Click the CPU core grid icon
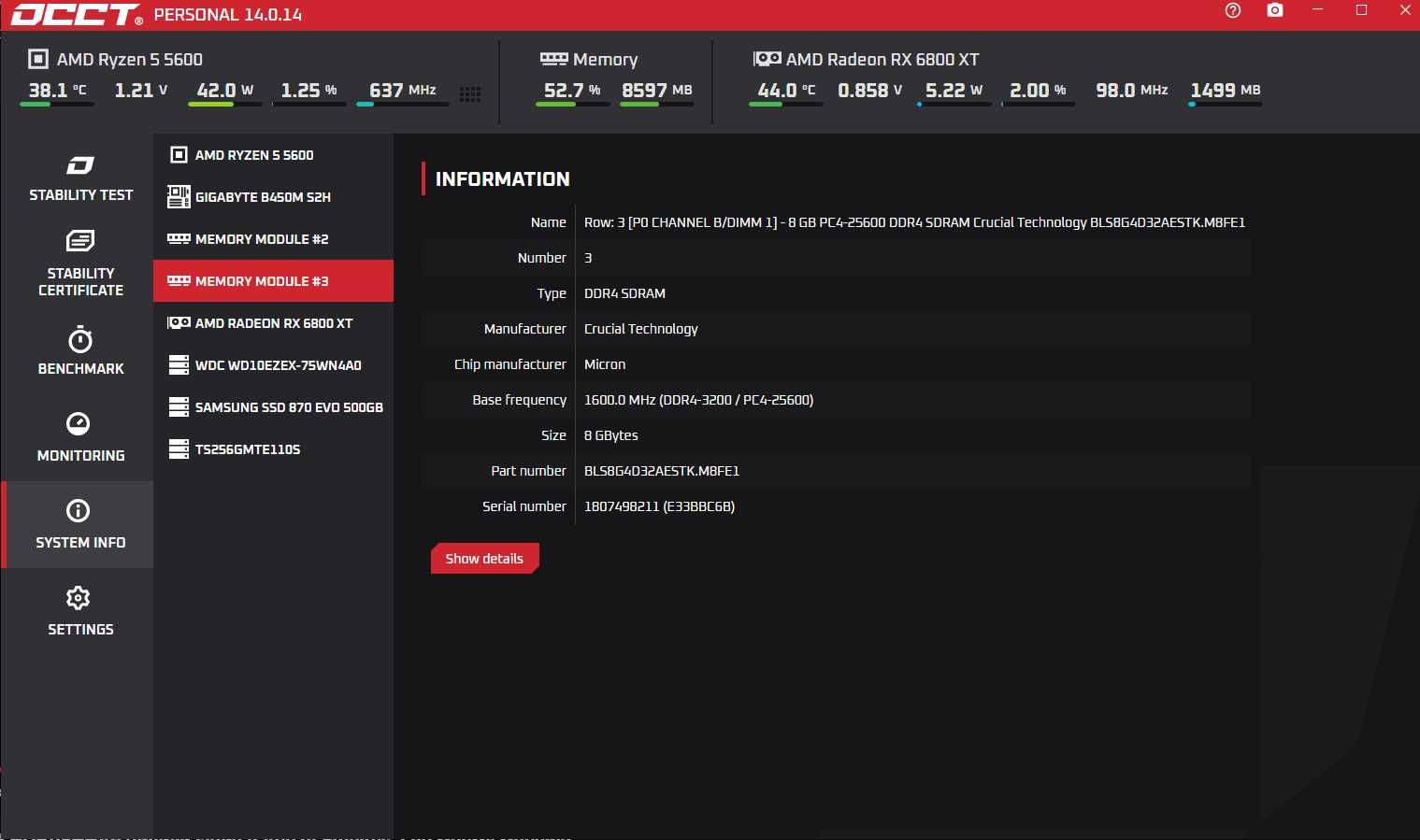 pyautogui.click(x=470, y=93)
